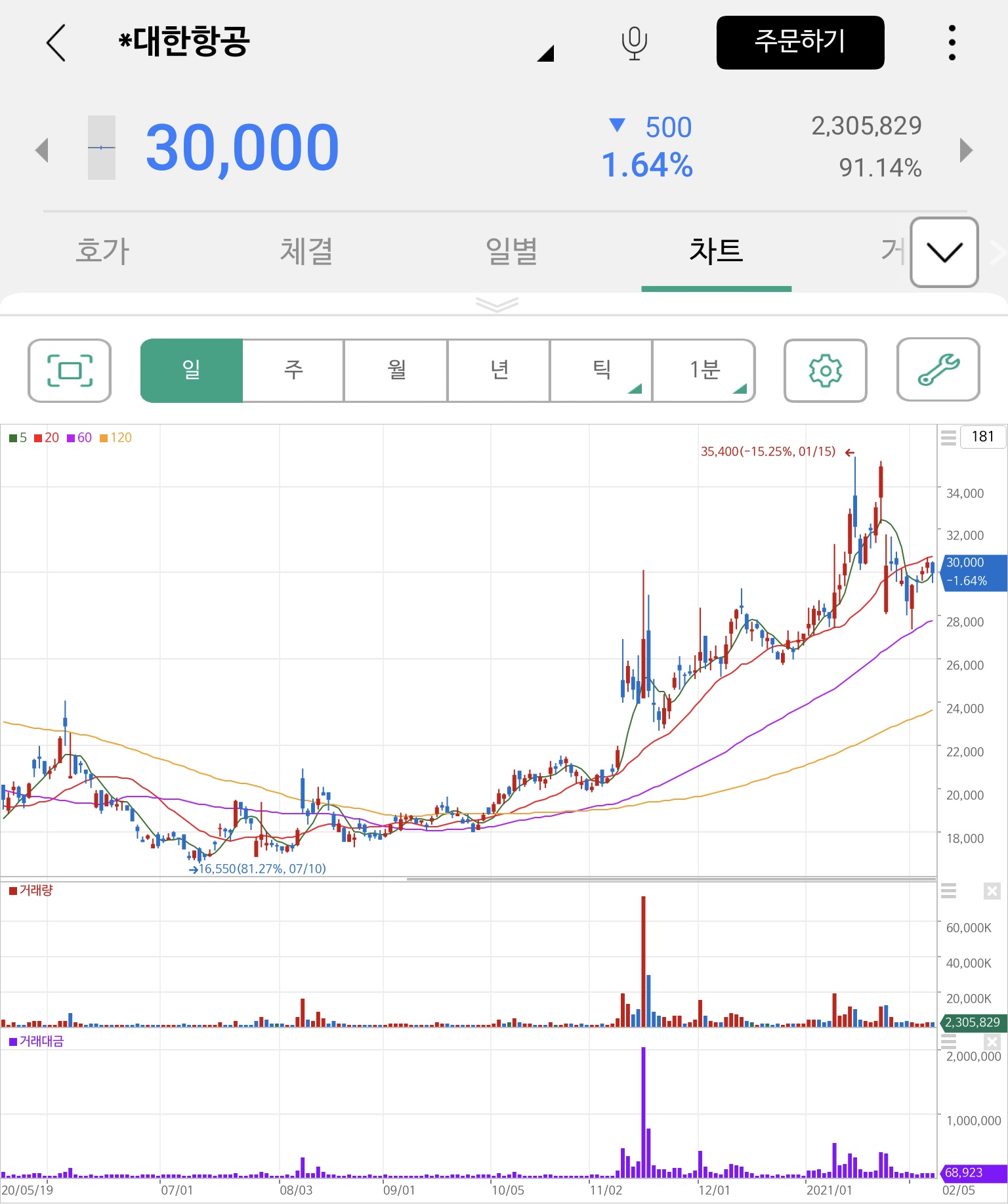Tap the 60,000K volume axis label
1008x1204 pixels.
969,928
